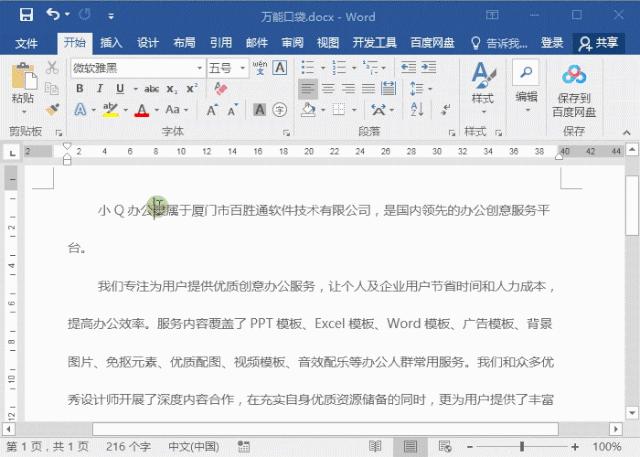The height and width of the screenshot is (457, 640).
Task: Click the Increase Indent icon
Action: tap(429, 67)
